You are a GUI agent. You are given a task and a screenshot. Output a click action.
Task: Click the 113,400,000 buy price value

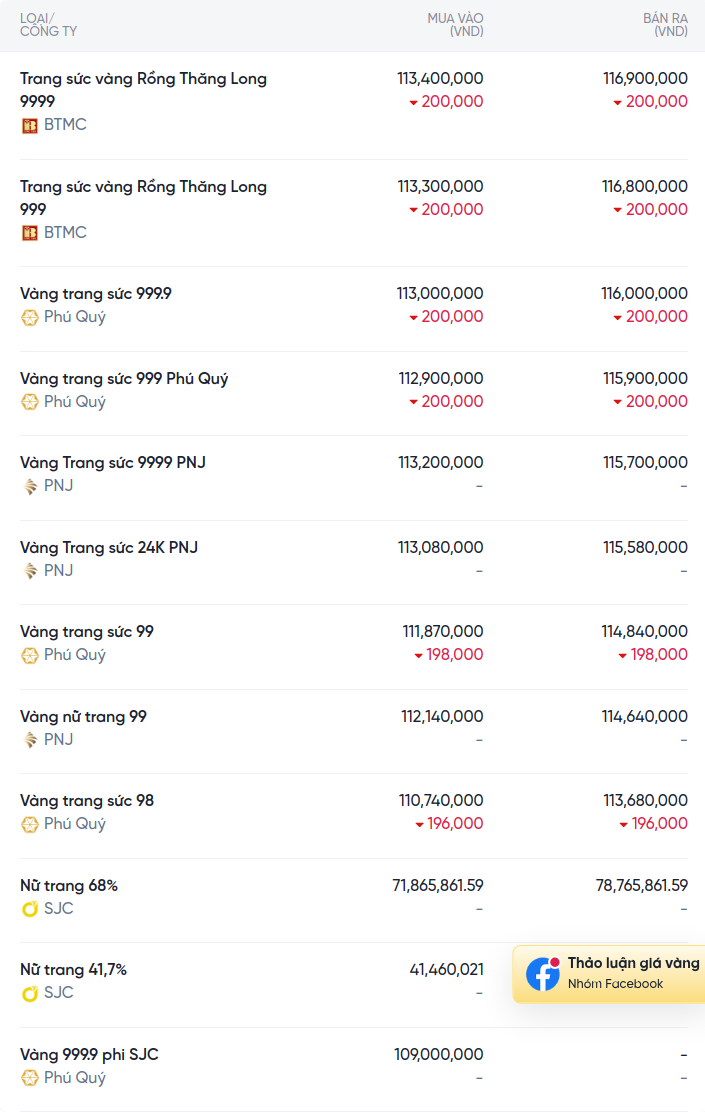440,79
